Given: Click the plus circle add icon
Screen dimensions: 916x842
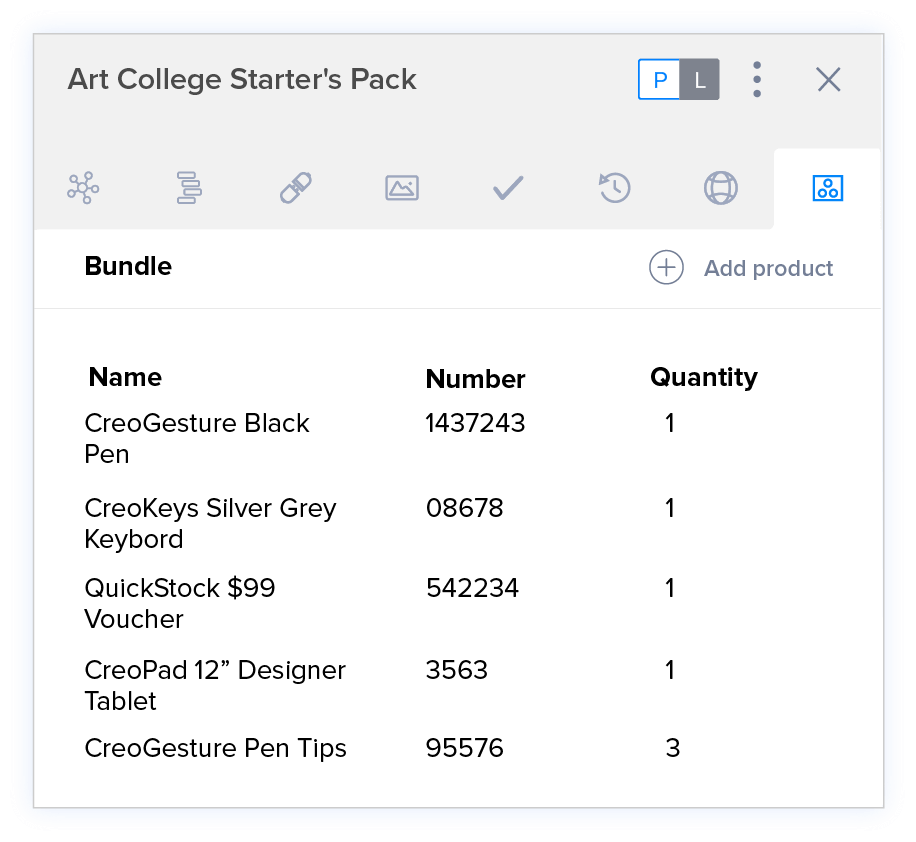Looking at the screenshot, I should [667, 268].
